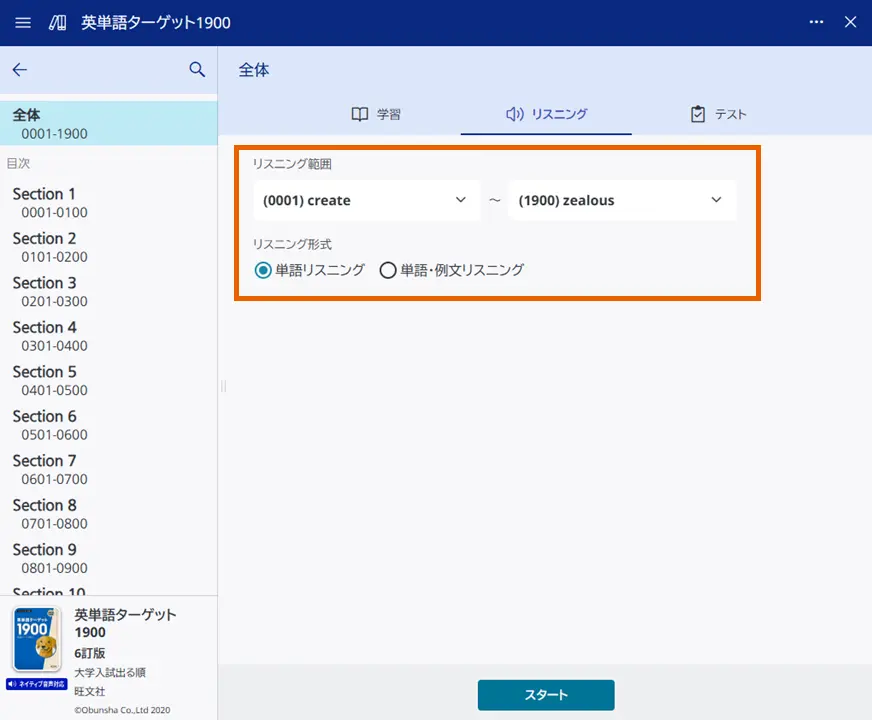Screen dimensions: 872x720
Task: Click the 英単語ターゲット1900 book cover thumbnail
Action: tap(35, 640)
